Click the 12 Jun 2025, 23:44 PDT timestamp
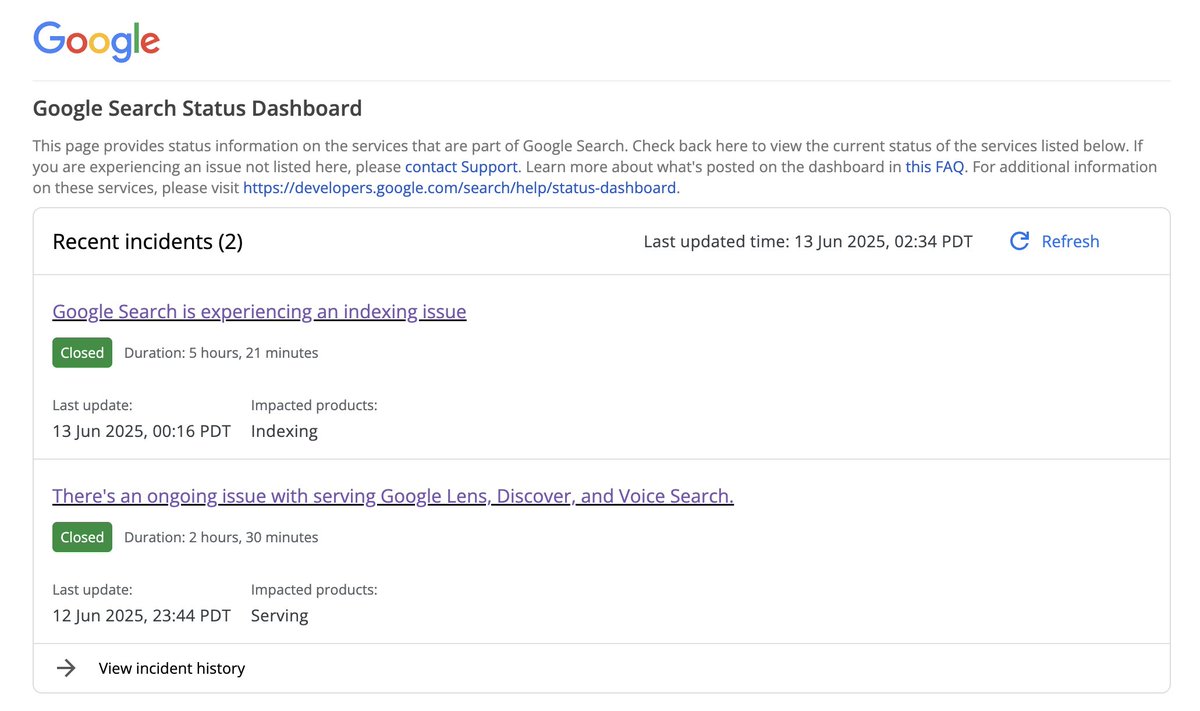 coord(141,615)
